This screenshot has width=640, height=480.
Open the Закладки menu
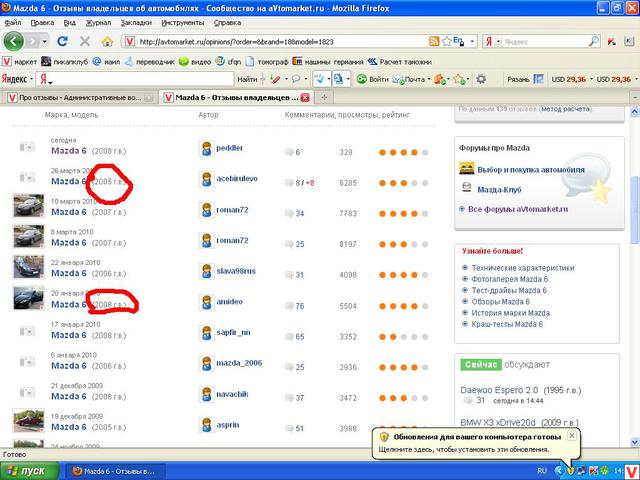[136, 23]
